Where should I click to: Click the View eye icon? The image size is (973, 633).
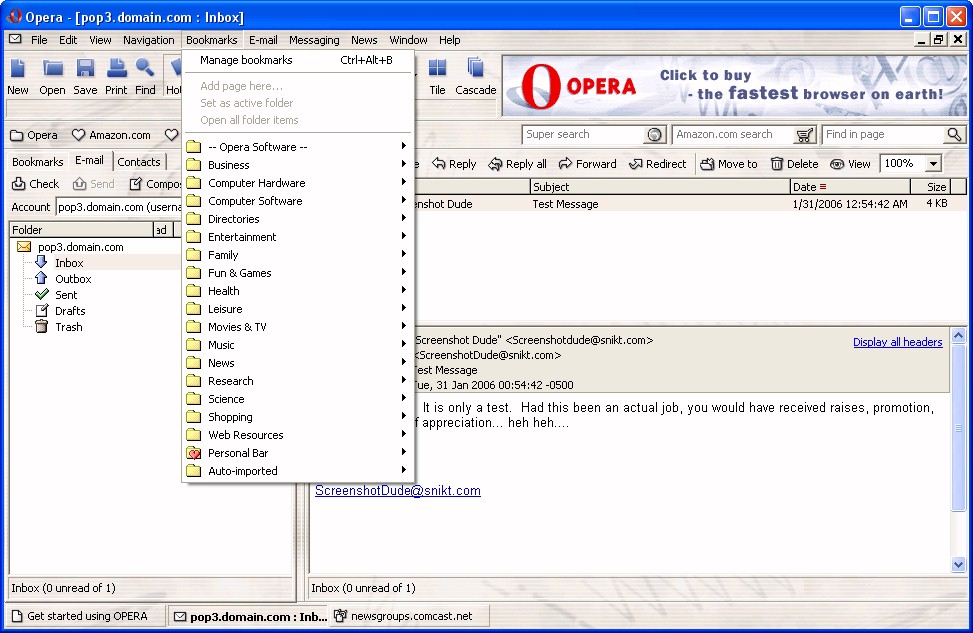[837, 164]
